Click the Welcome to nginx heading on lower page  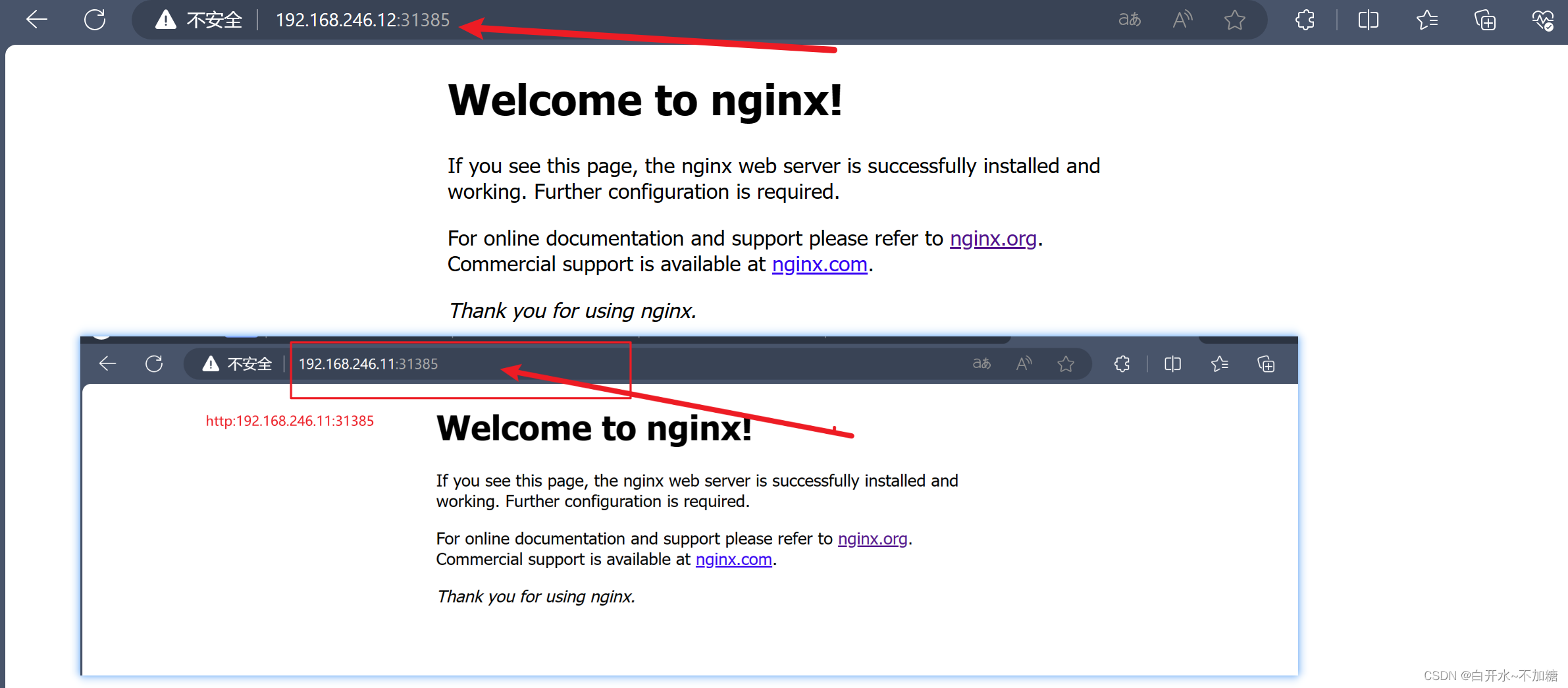(594, 429)
